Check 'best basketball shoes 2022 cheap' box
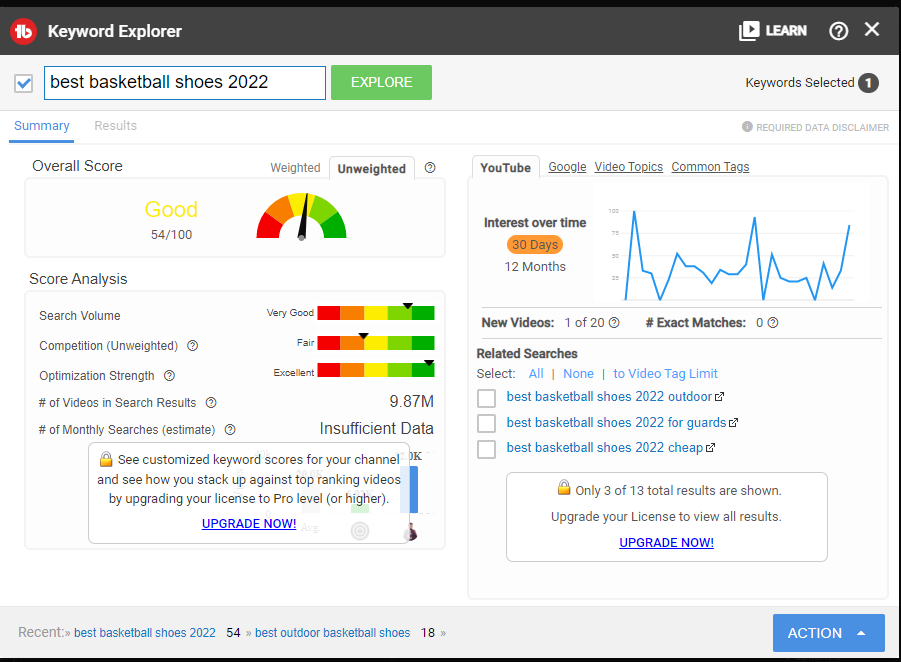The width and height of the screenshot is (901, 662). (486, 449)
